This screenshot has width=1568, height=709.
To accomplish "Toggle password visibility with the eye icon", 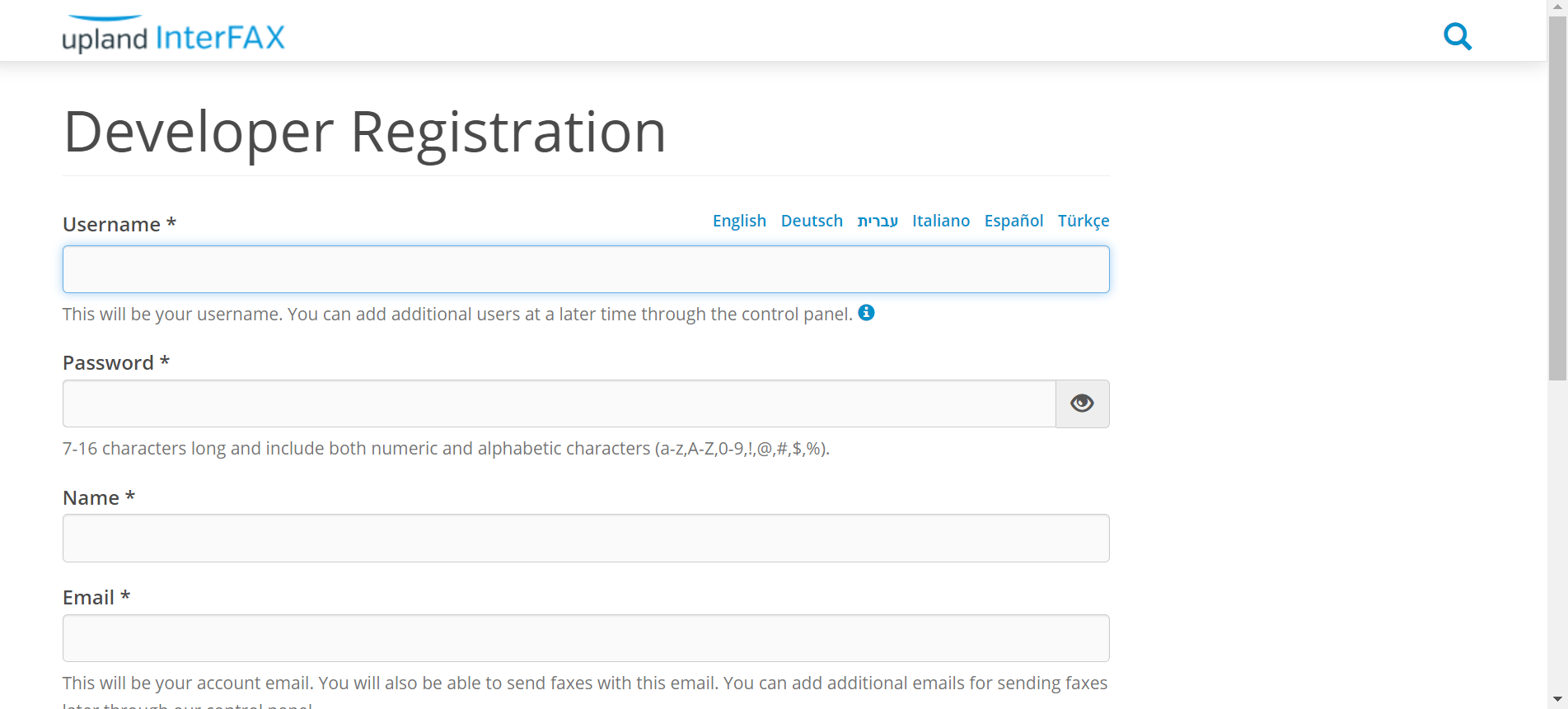I will point(1082,403).
